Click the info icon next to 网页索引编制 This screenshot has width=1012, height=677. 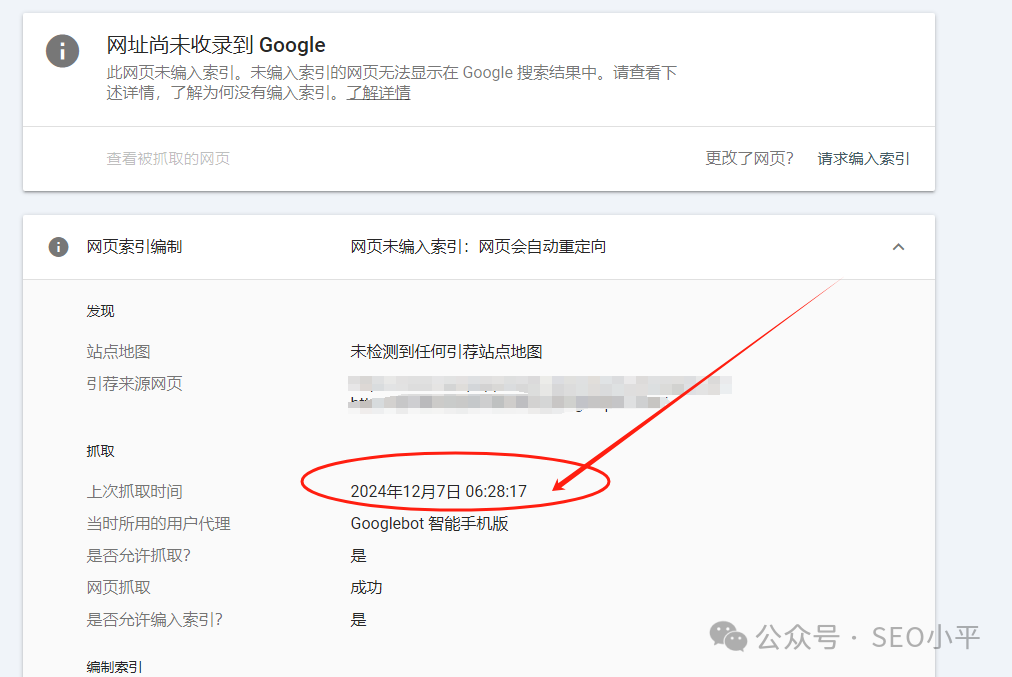[59, 247]
